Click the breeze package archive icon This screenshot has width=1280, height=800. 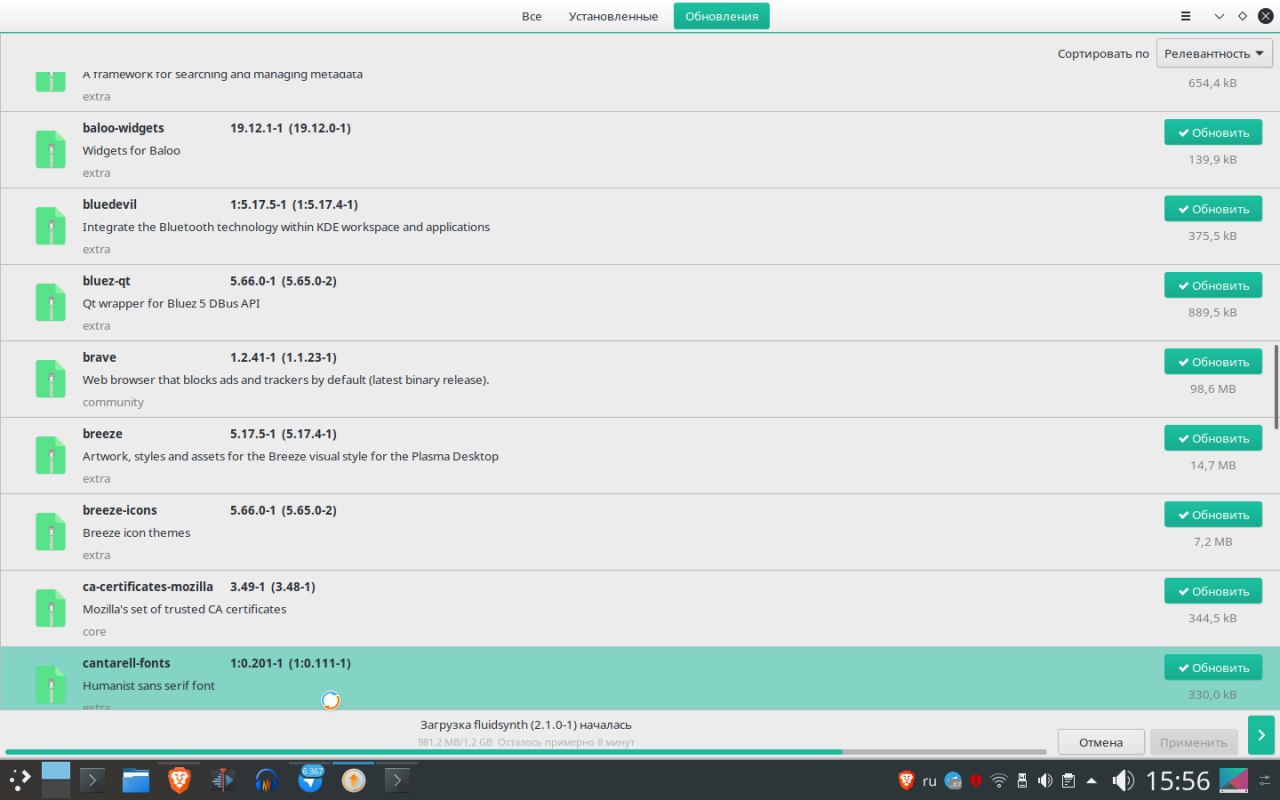click(51, 455)
